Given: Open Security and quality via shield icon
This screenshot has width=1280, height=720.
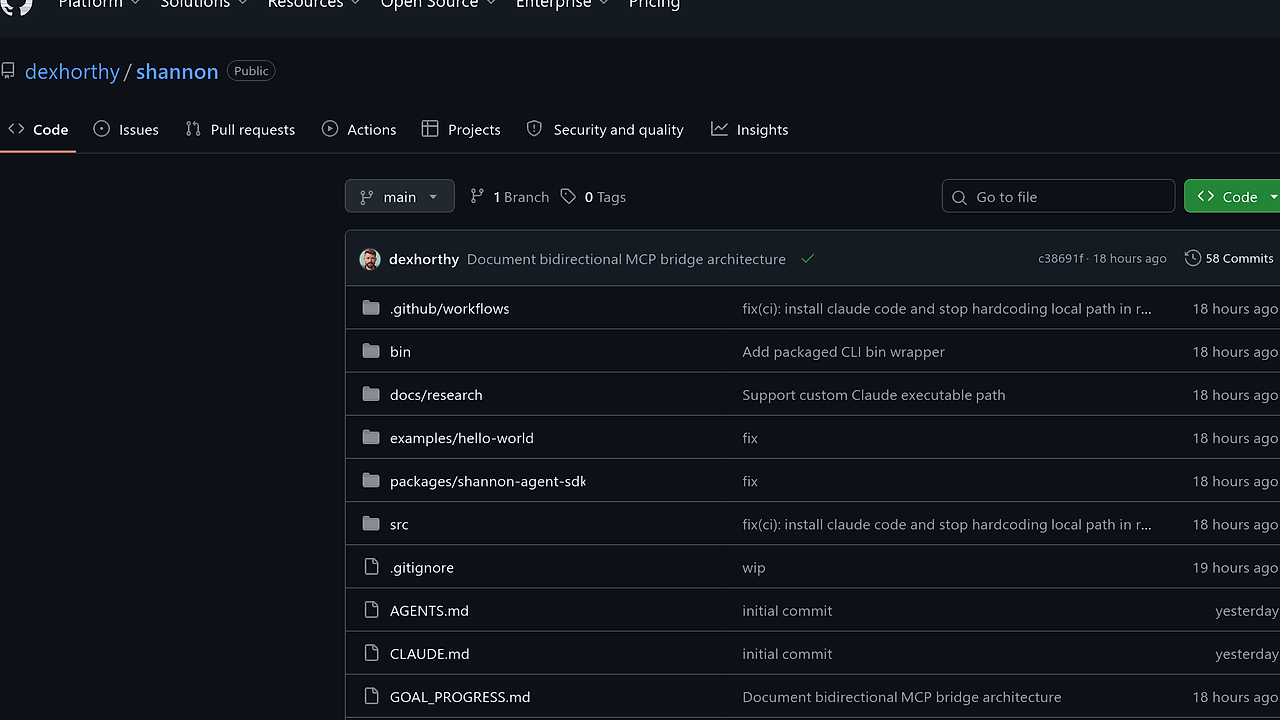Looking at the screenshot, I should [x=534, y=129].
